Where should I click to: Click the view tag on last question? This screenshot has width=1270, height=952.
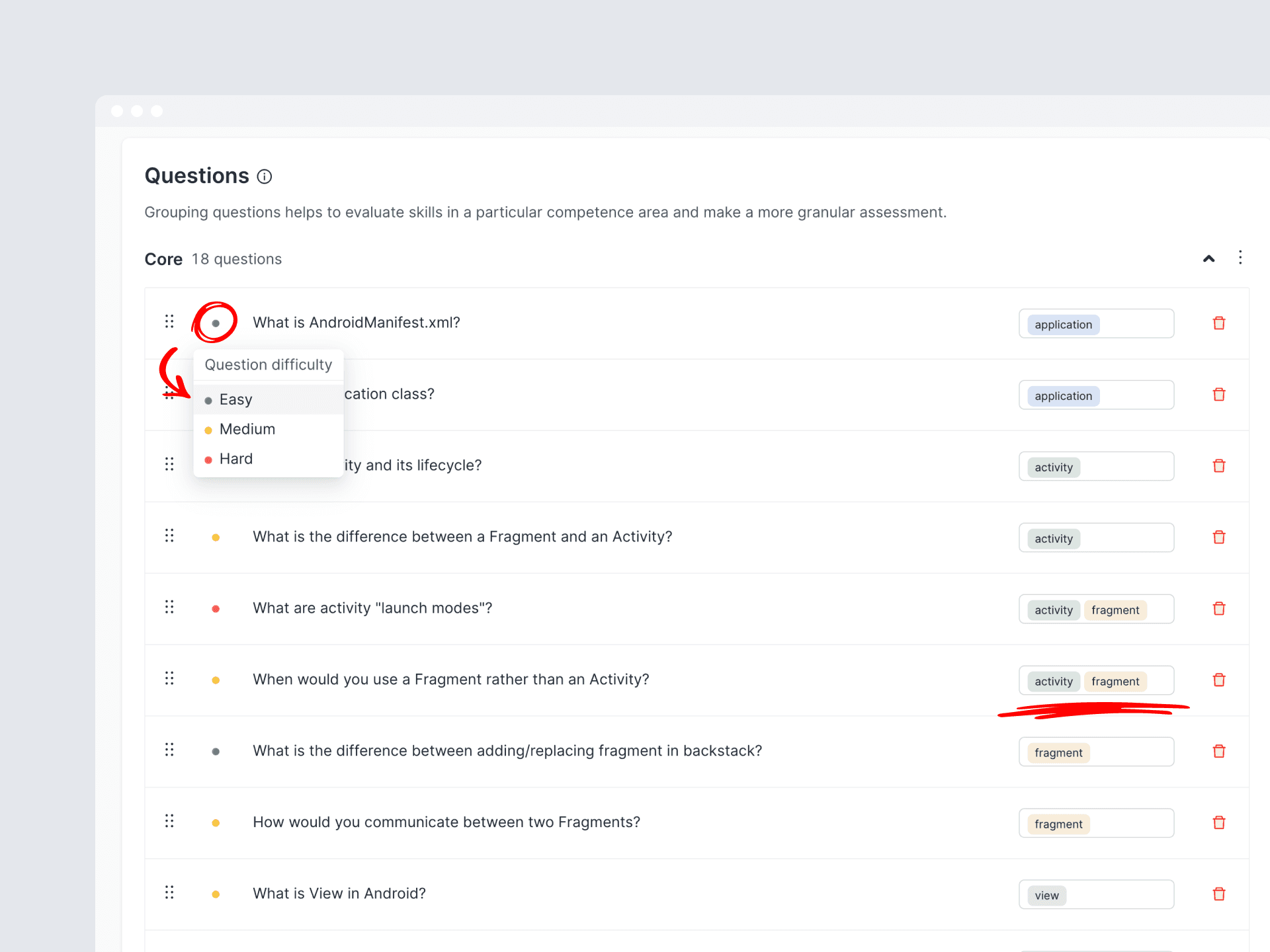[x=1046, y=896]
